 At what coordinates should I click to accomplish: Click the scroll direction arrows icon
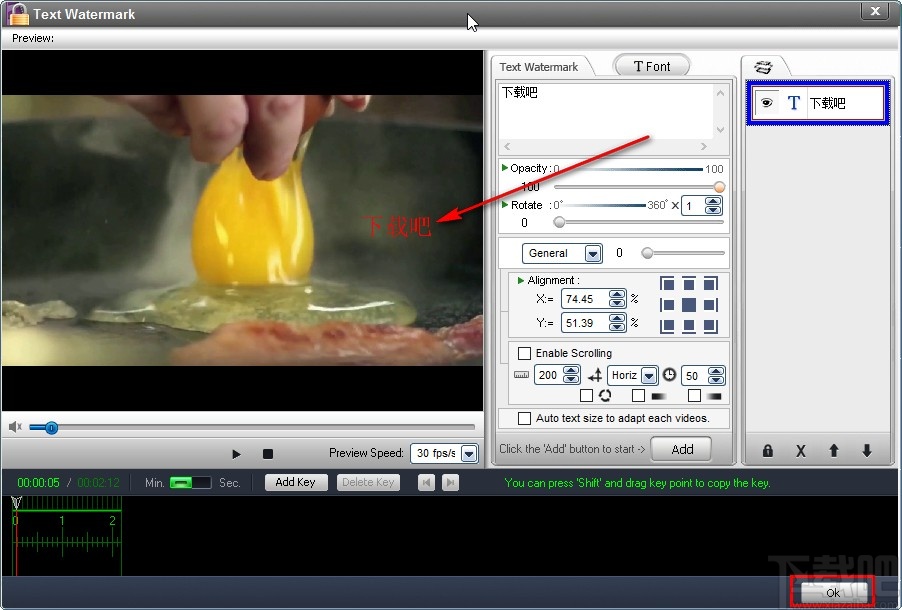click(x=595, y=375)
